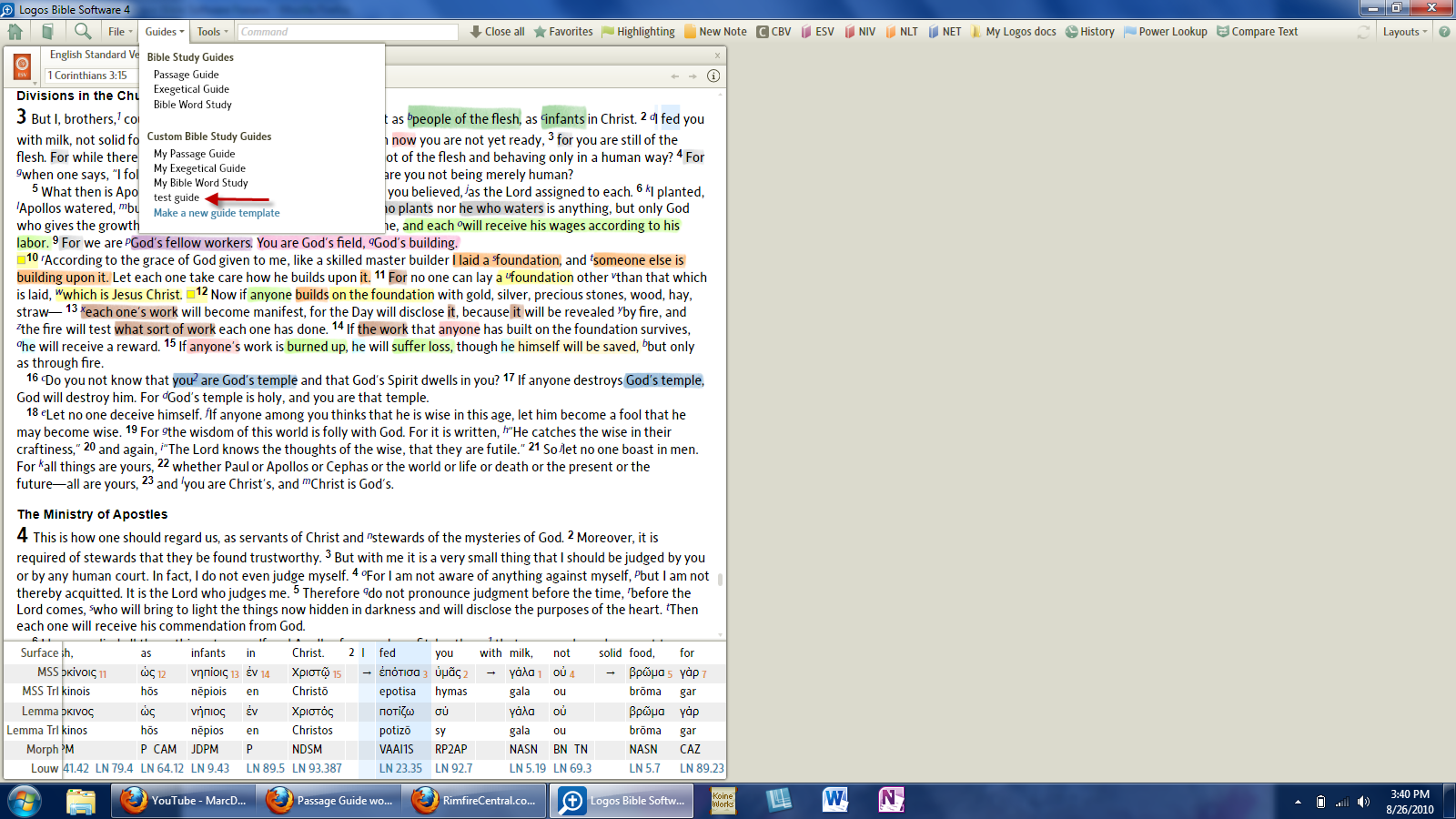Open Windows Explorer from the taskbar
This screenshot has width=1456, height=819.
[81, 801]
